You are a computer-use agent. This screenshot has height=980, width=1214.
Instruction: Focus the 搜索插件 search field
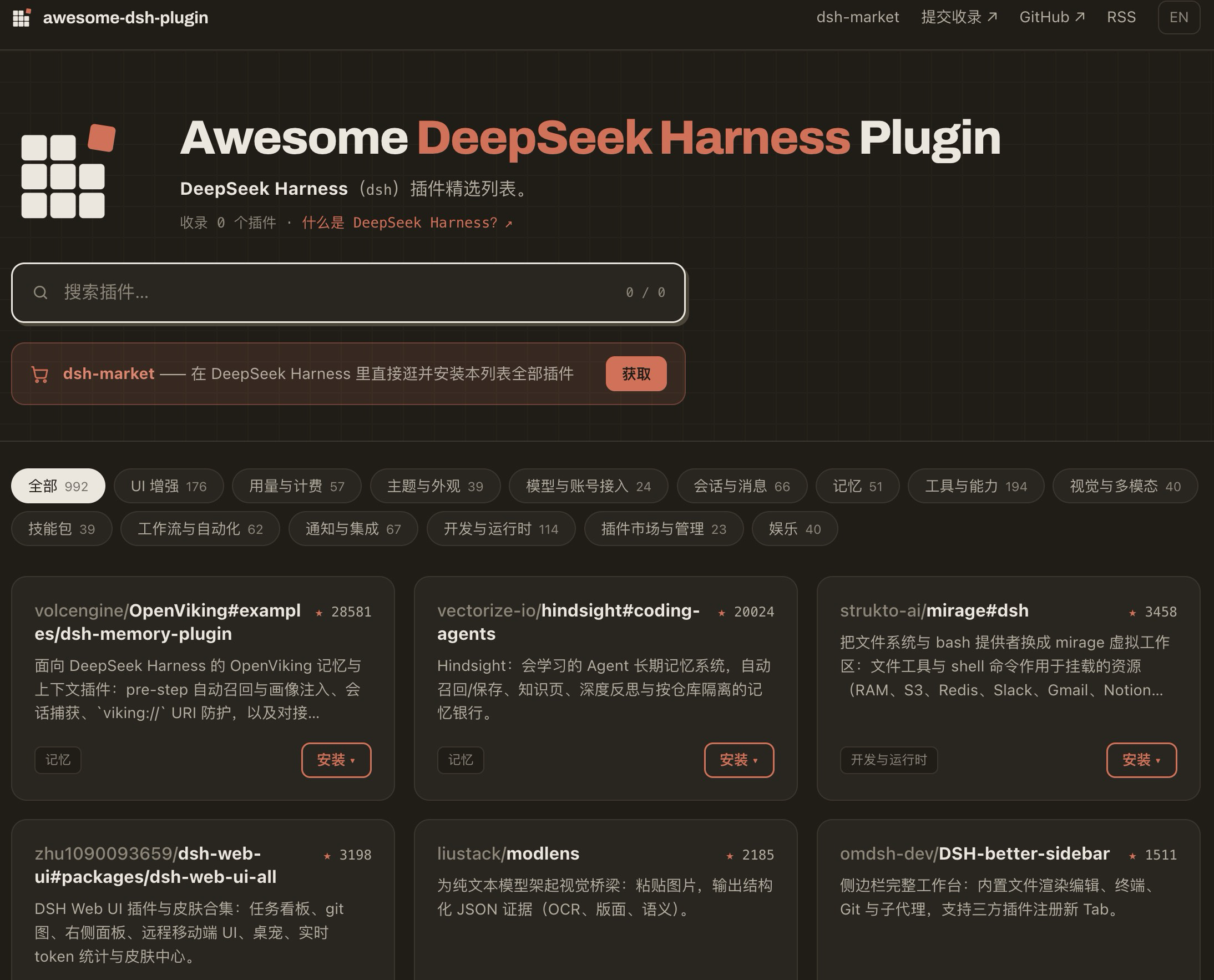348,292
